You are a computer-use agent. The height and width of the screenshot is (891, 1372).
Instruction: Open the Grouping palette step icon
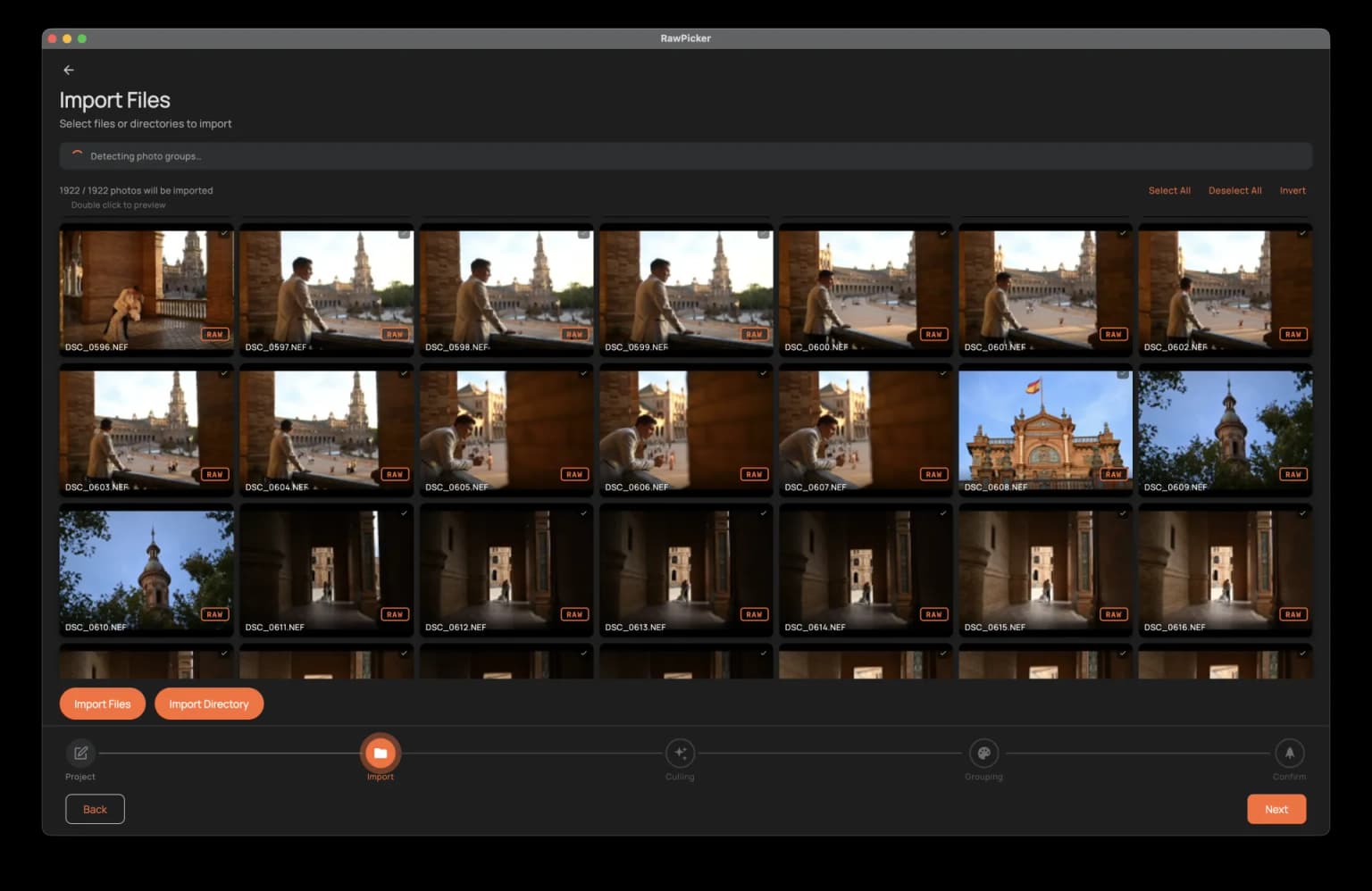983,753
